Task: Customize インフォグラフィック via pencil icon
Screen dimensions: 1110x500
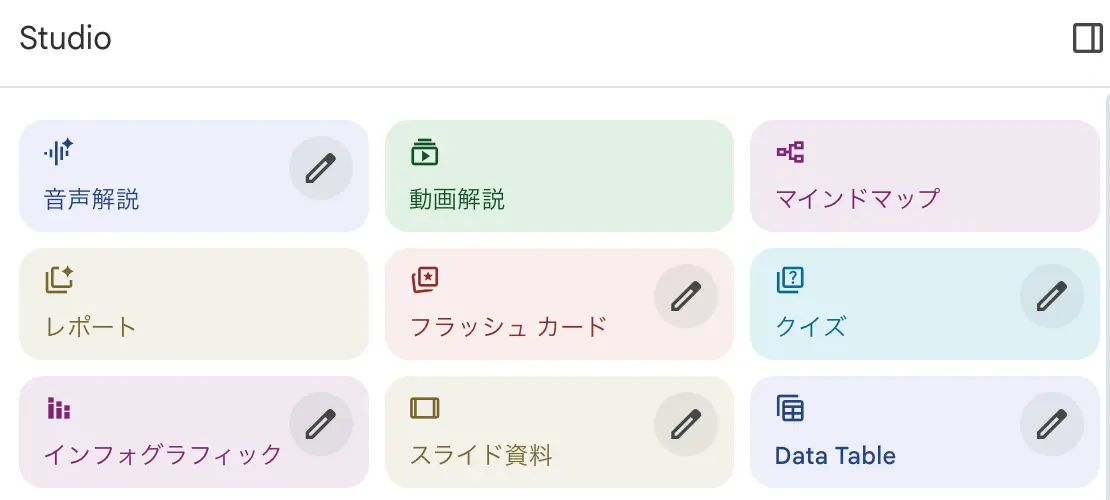Action: click(x=320, y=424)
